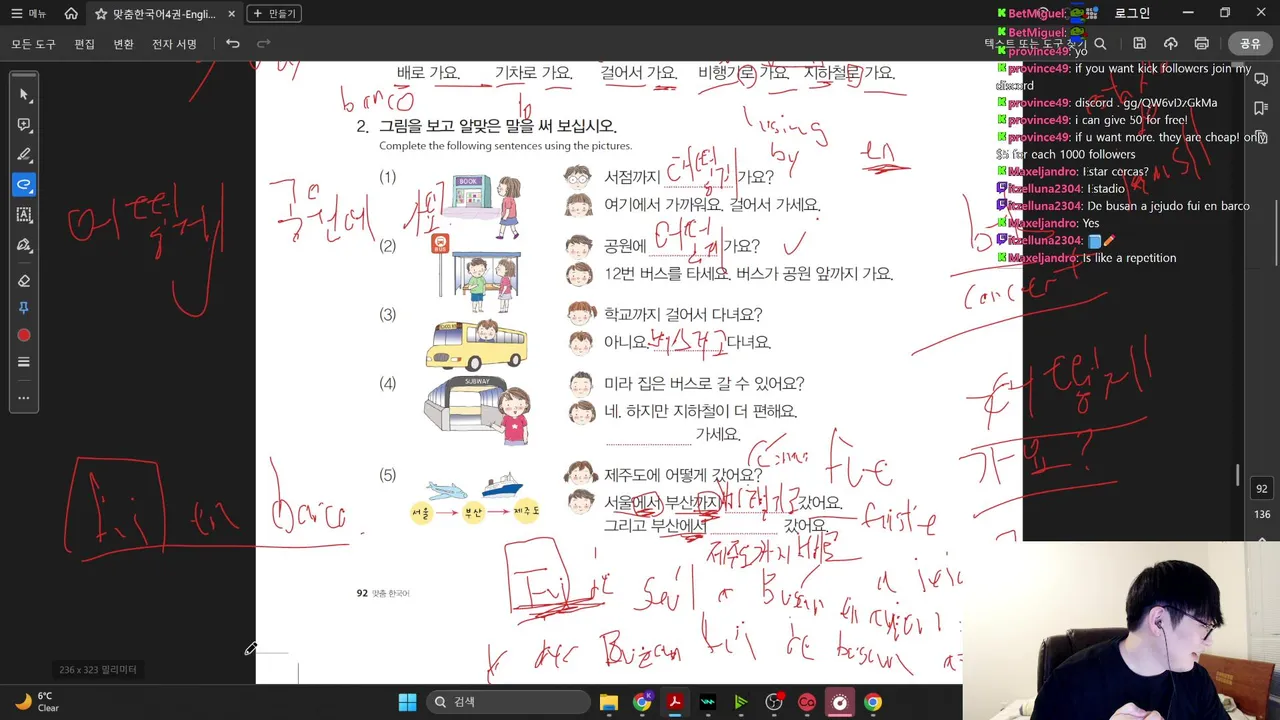Screen dimensions: 1280x720
Task: Open more tools ellipsis in side toolbar
Action: pyautogui.click(x=24, y=398)
